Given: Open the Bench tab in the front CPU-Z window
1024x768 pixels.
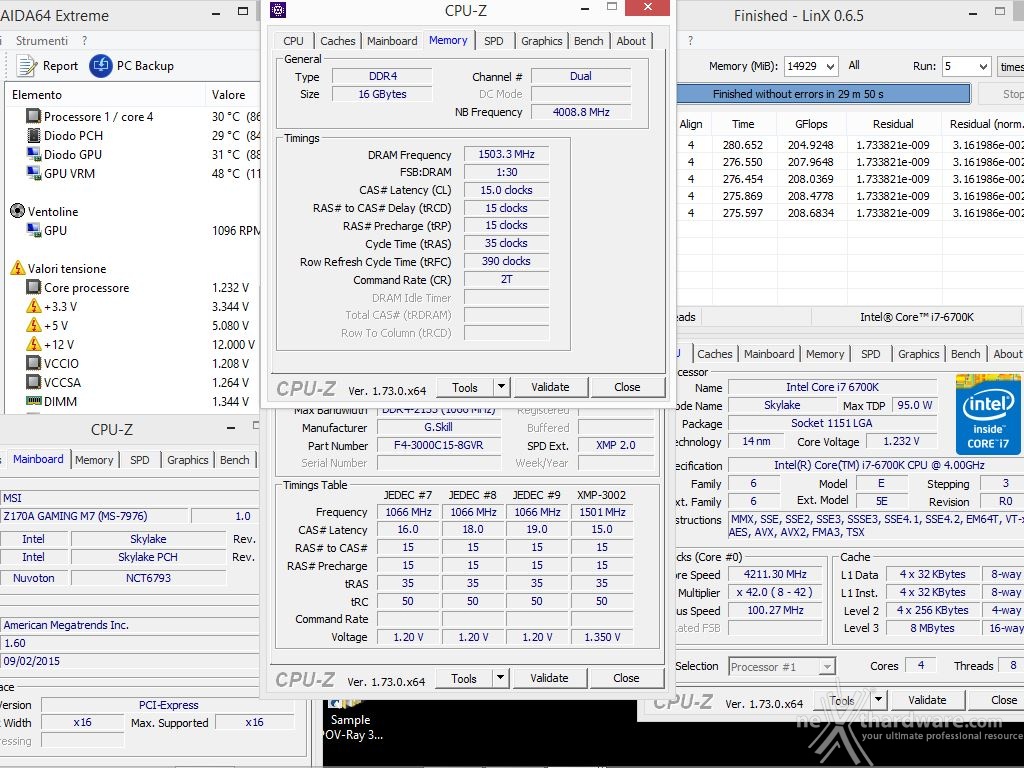Looking at the screenshot, I should (x=588, y=40).
